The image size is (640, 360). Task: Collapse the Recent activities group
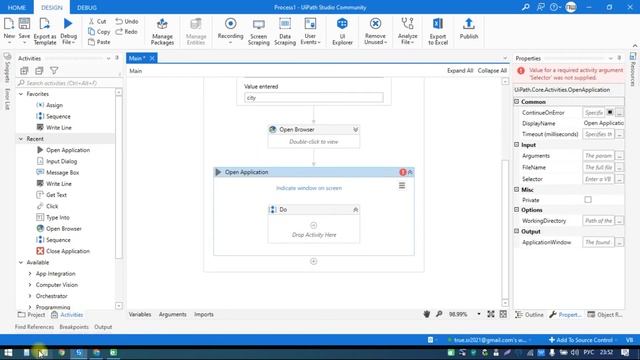(x=21, y=139)
